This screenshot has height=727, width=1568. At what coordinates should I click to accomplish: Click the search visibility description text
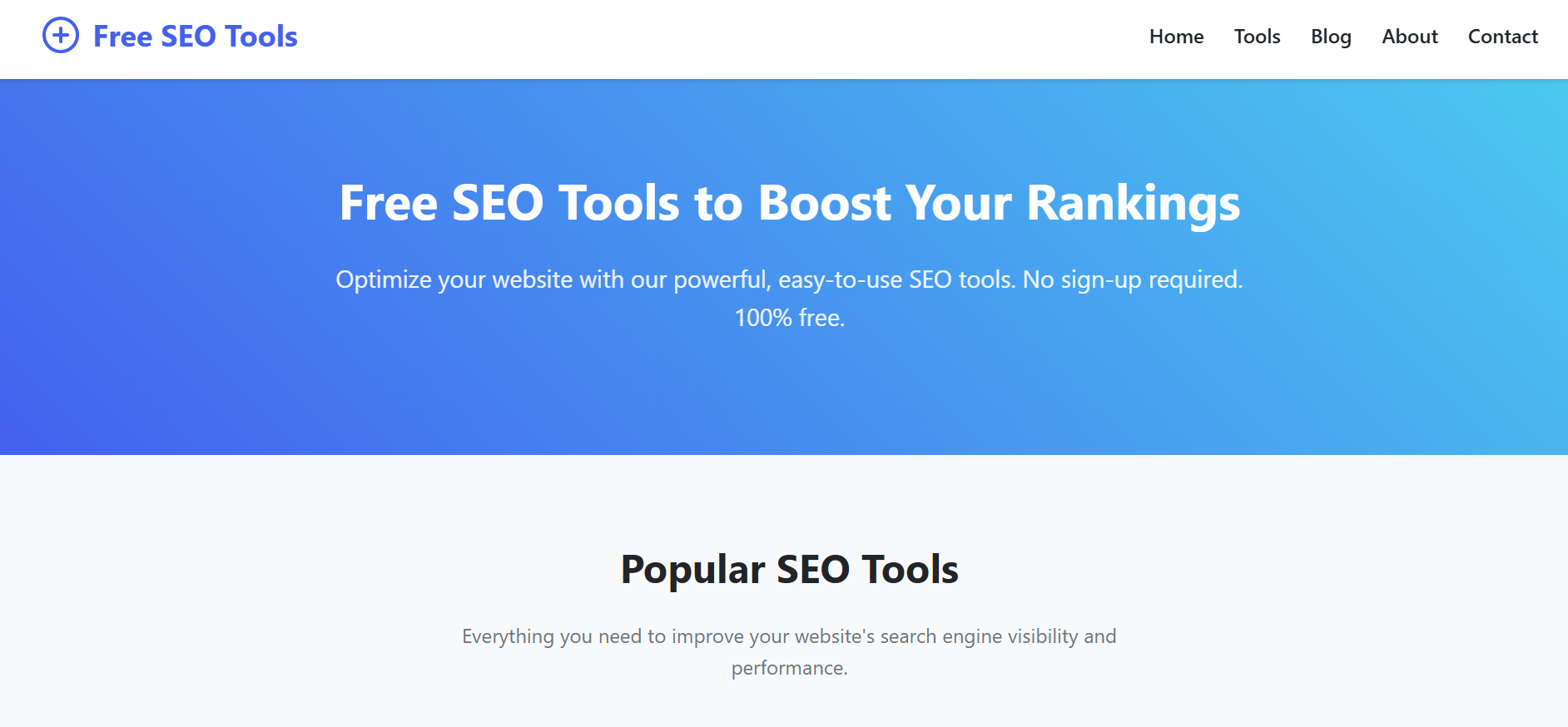[x=789, y=636]
